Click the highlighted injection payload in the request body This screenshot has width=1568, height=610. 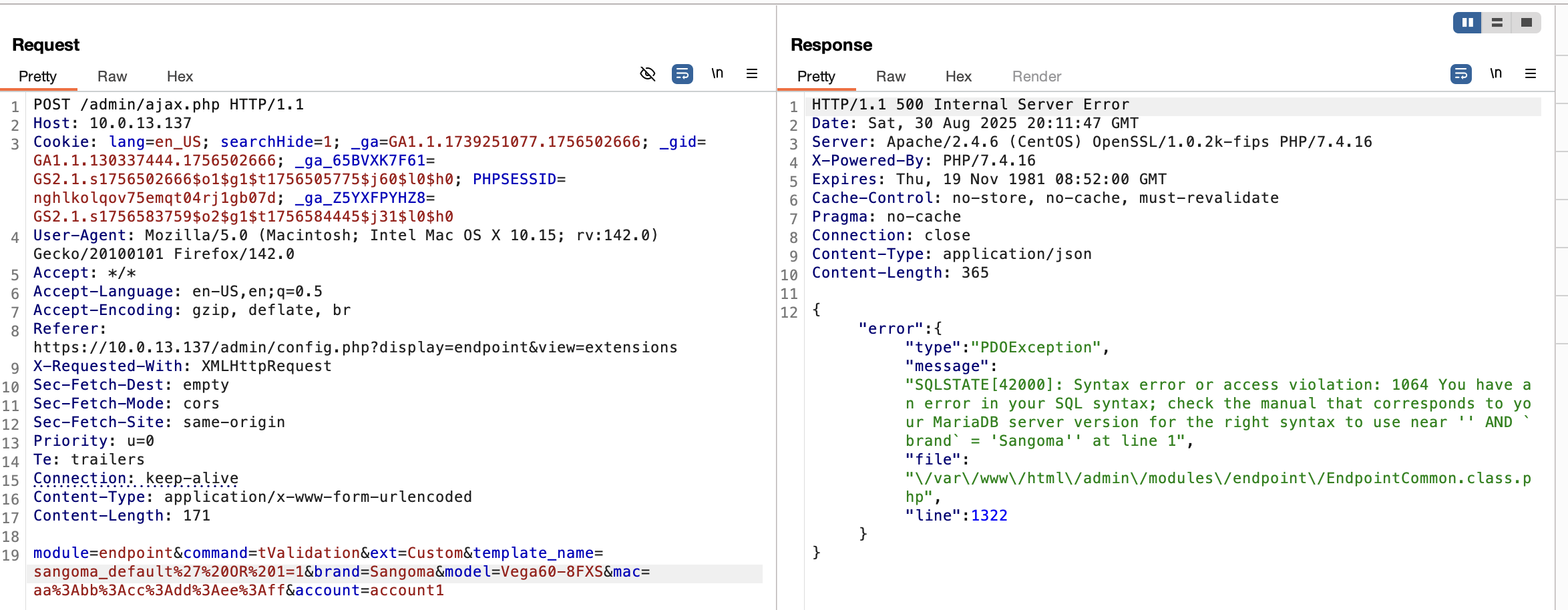(x=167, y=571)
